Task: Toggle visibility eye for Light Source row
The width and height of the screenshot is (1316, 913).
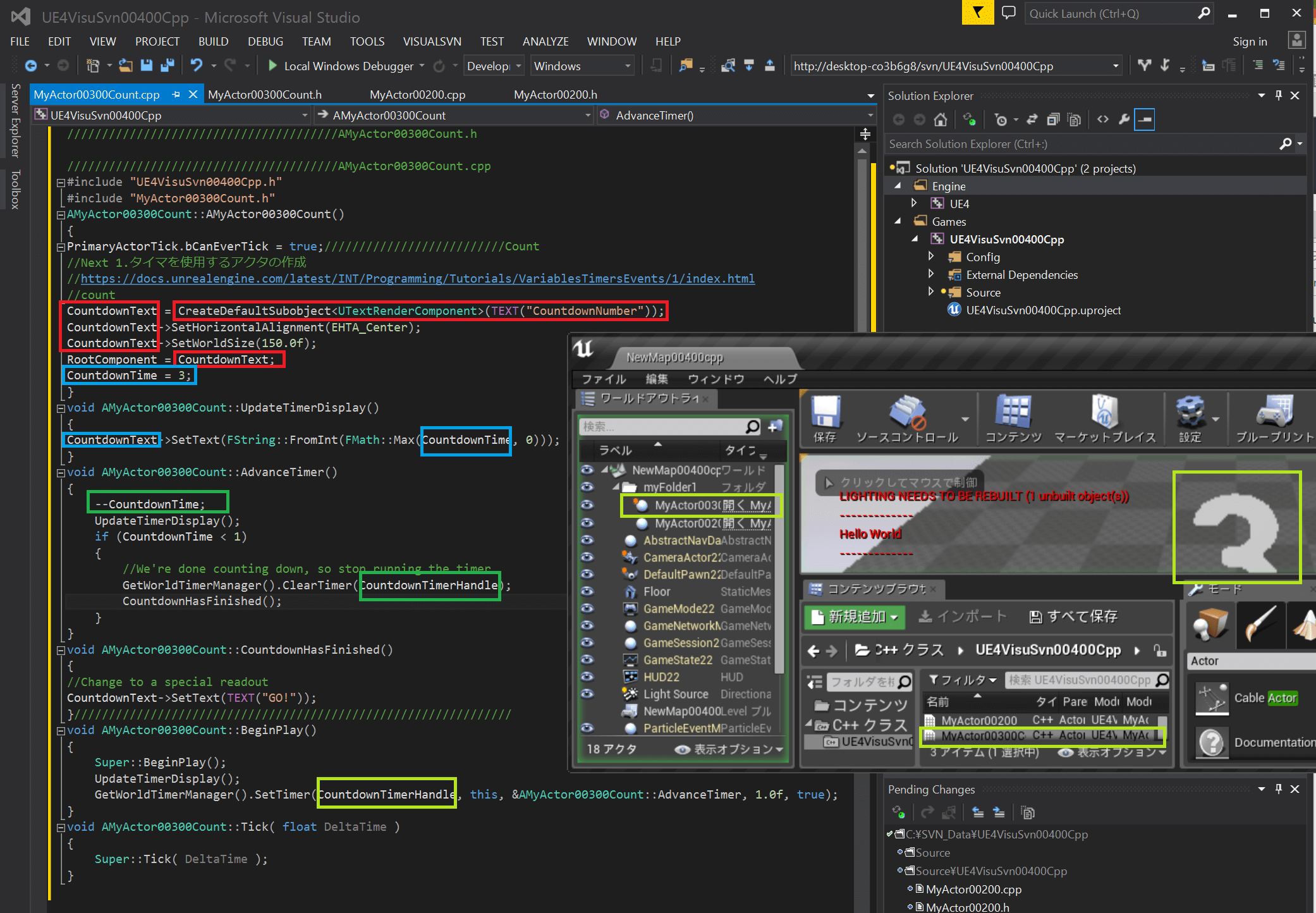Action: pos(587,694)
